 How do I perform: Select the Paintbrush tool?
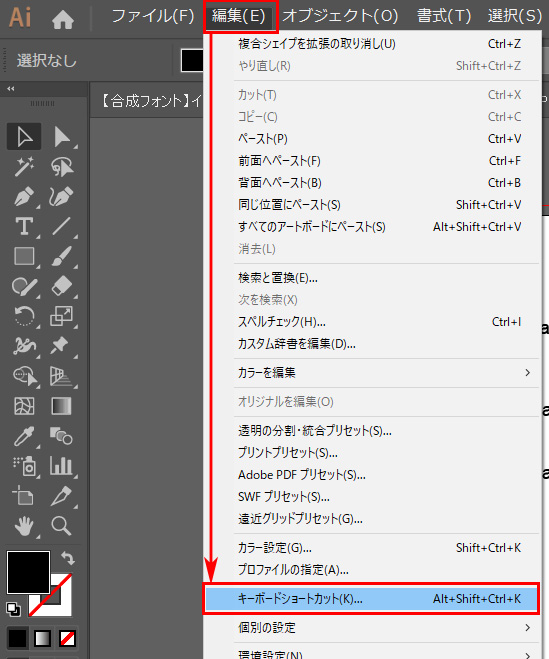tap(62, 256)
